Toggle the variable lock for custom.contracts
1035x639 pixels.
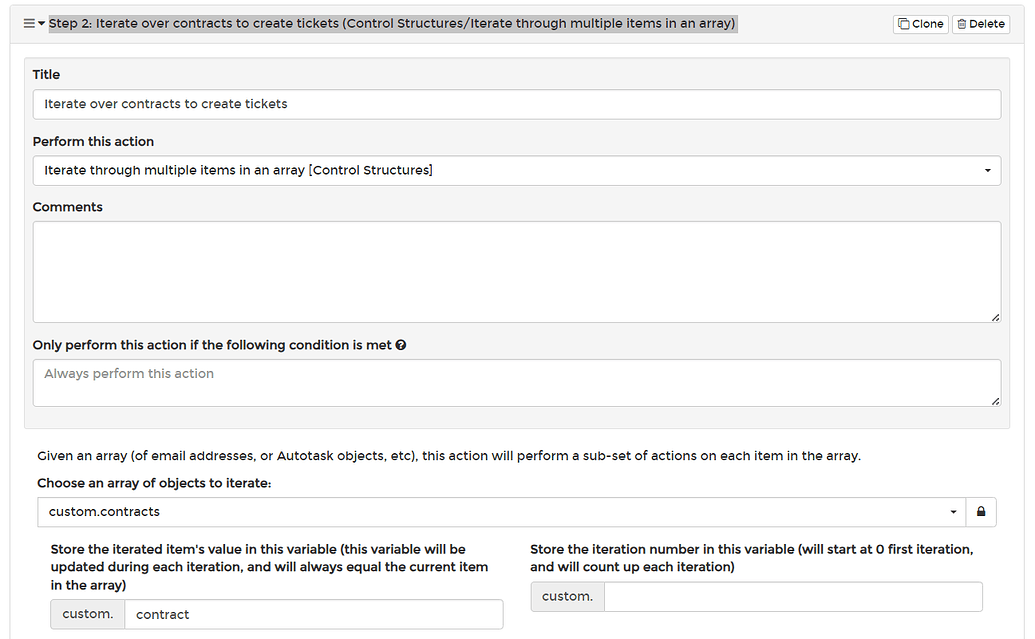[981, 511]
